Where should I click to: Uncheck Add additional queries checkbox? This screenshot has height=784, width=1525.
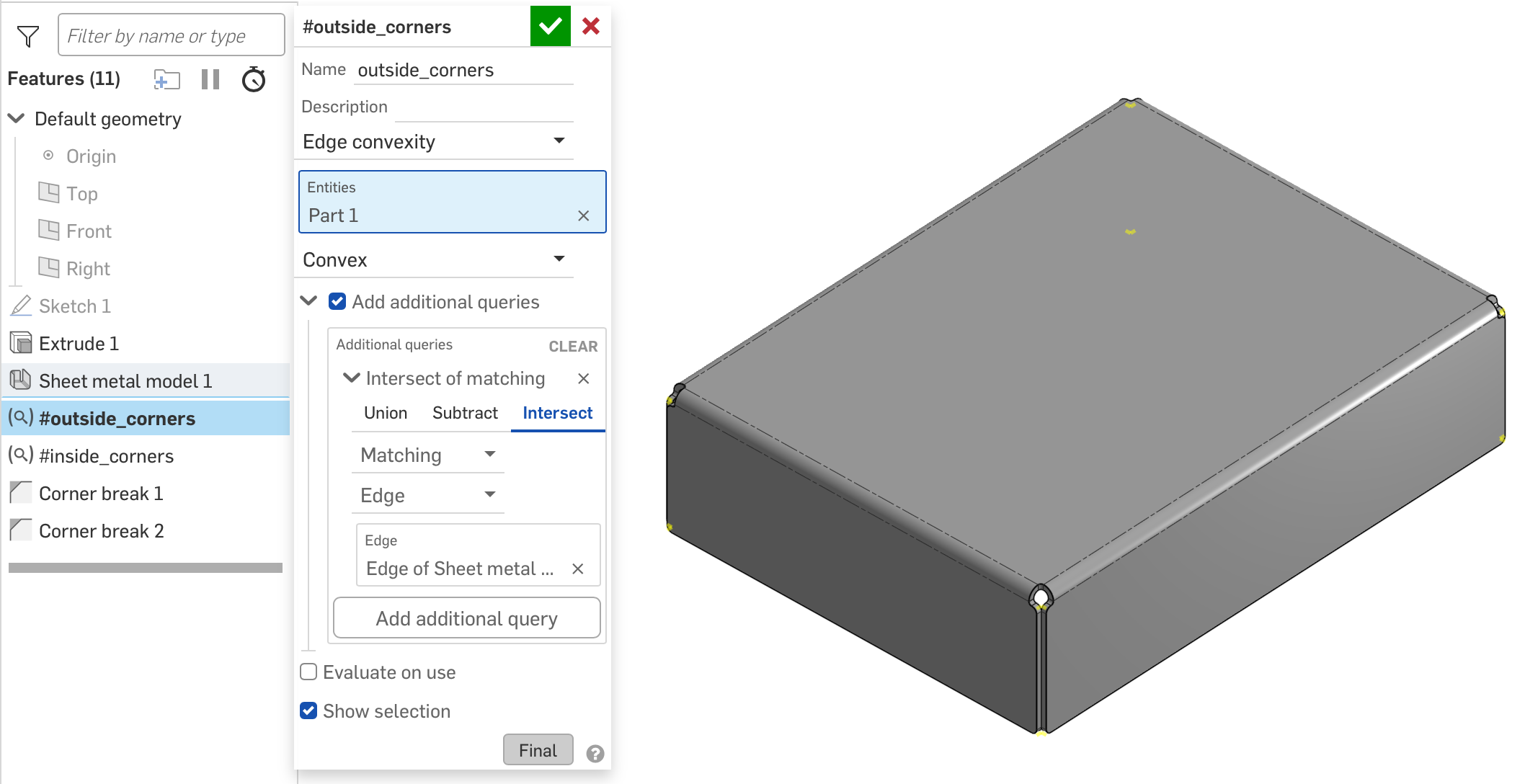click(x=337, y=301)
